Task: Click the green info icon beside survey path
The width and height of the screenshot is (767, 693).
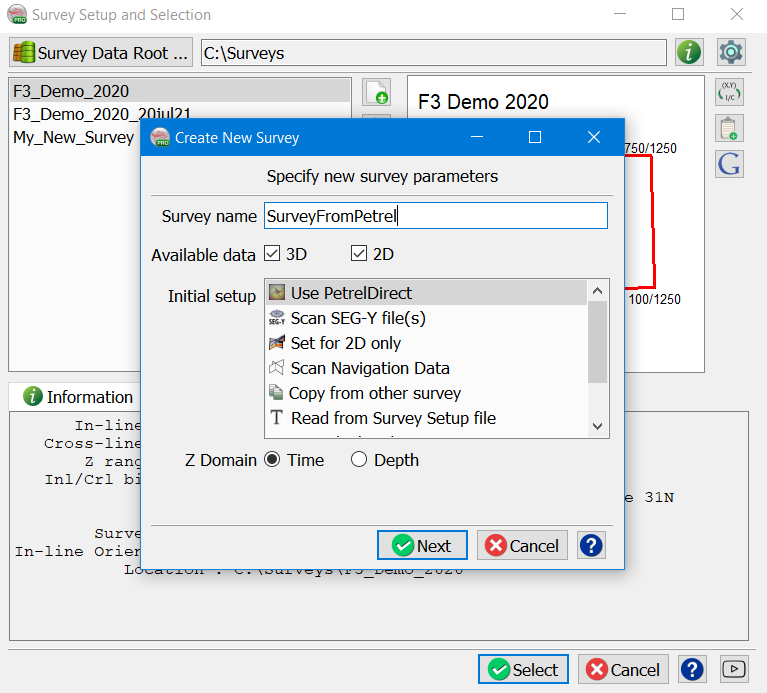Action: (x=689, y=53)
